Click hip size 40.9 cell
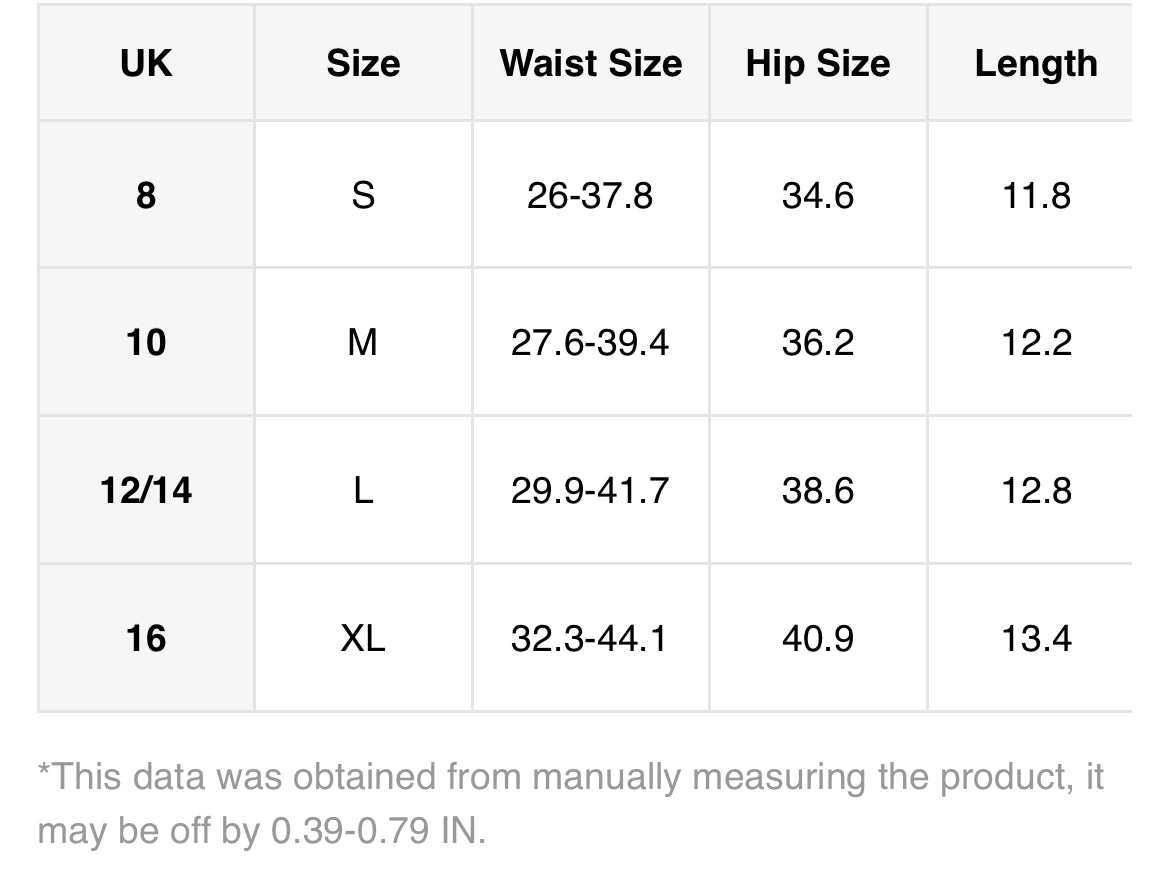Image resolution: width=1170 pixels, height=876 pixels. [819, 638]
